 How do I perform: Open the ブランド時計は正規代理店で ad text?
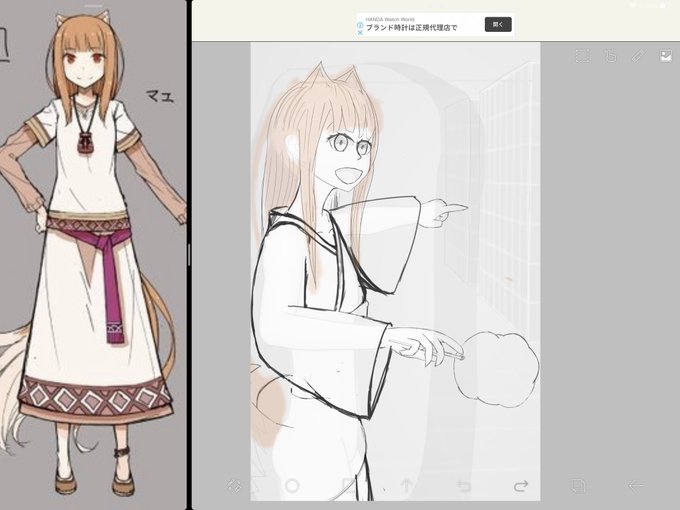pyautogui.click(x=411, y=28)
